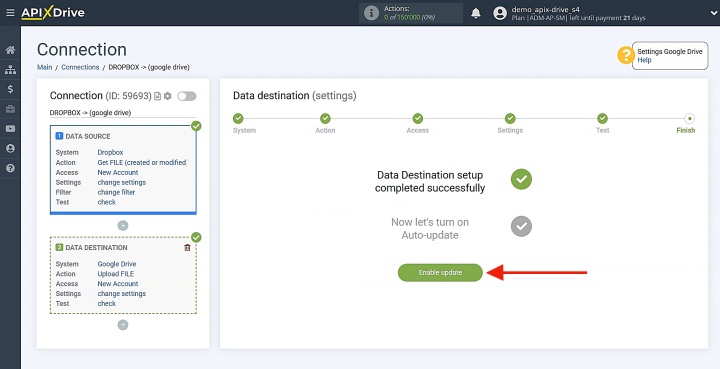Screen dimensions: 720x369
Task: Click the account avatar icon
Action: click(x=500, y=13)
